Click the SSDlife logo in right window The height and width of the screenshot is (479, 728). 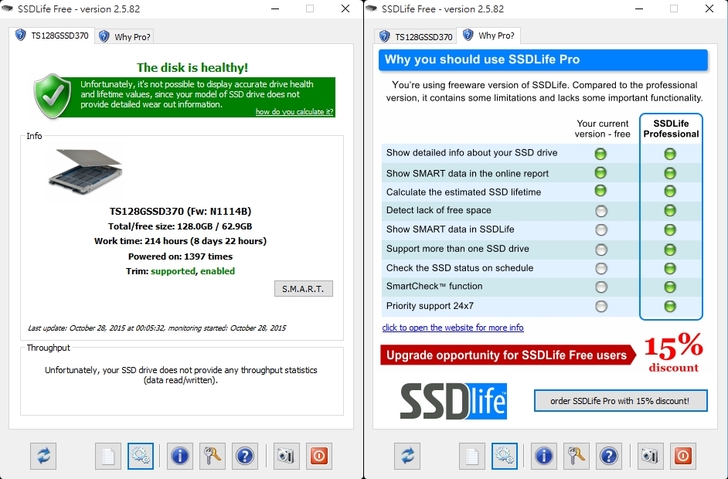point(453,401)
